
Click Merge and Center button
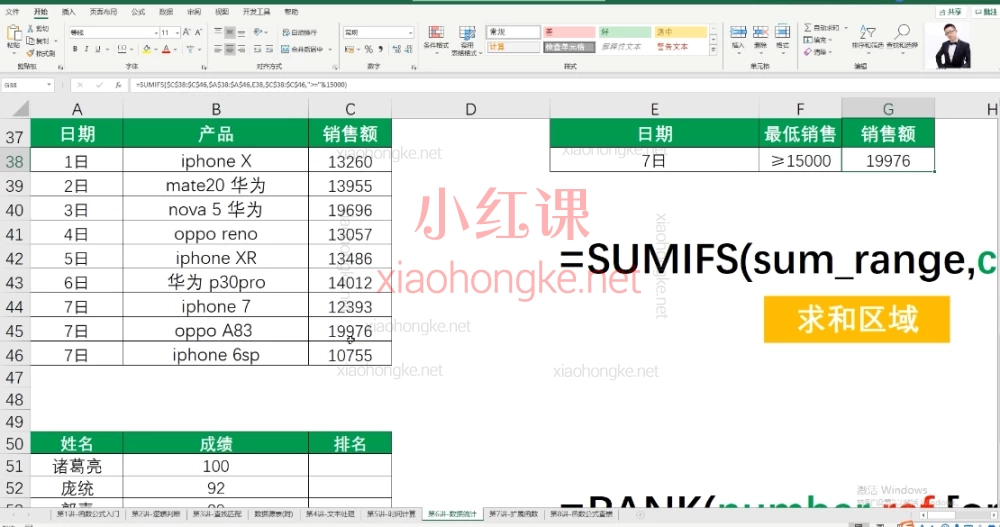pyautogui.click(x=302, y=49)
